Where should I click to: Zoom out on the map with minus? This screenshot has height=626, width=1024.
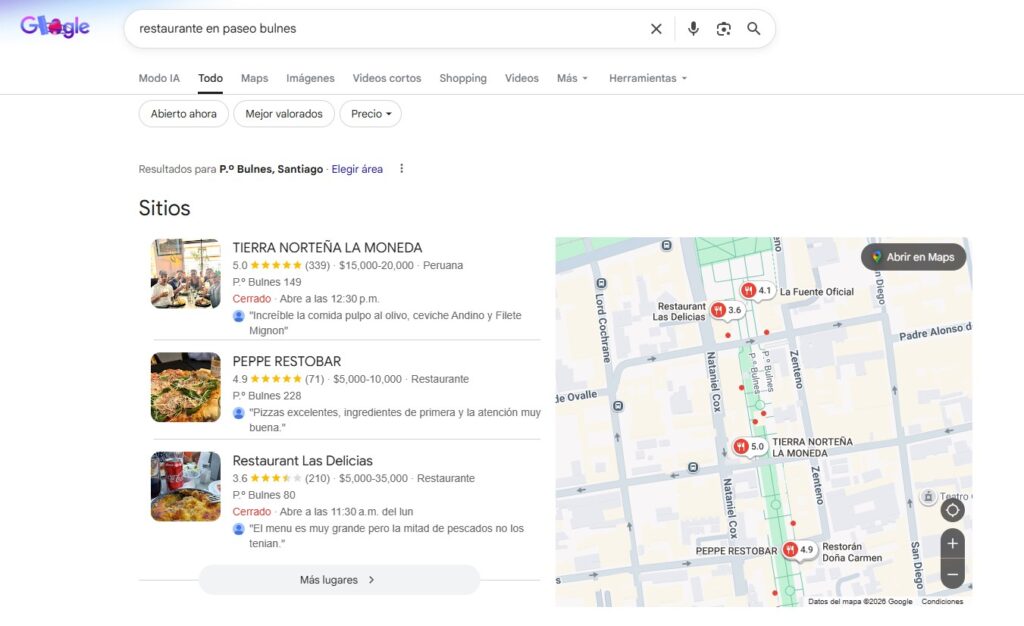tap(952, 575)
